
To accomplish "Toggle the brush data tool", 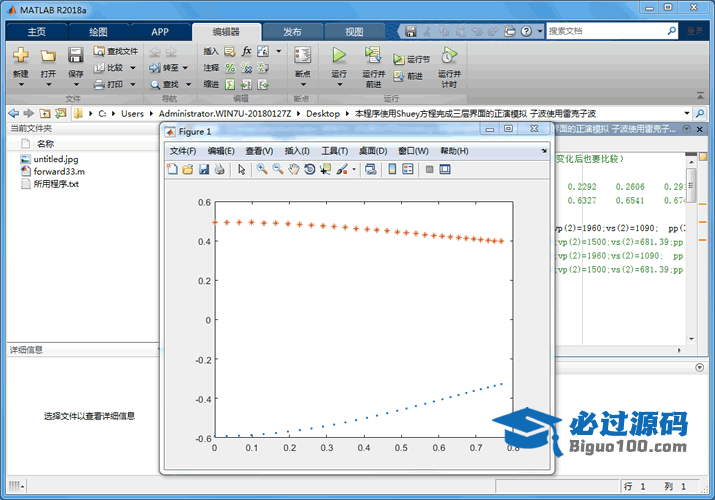I will pos(342,170).
